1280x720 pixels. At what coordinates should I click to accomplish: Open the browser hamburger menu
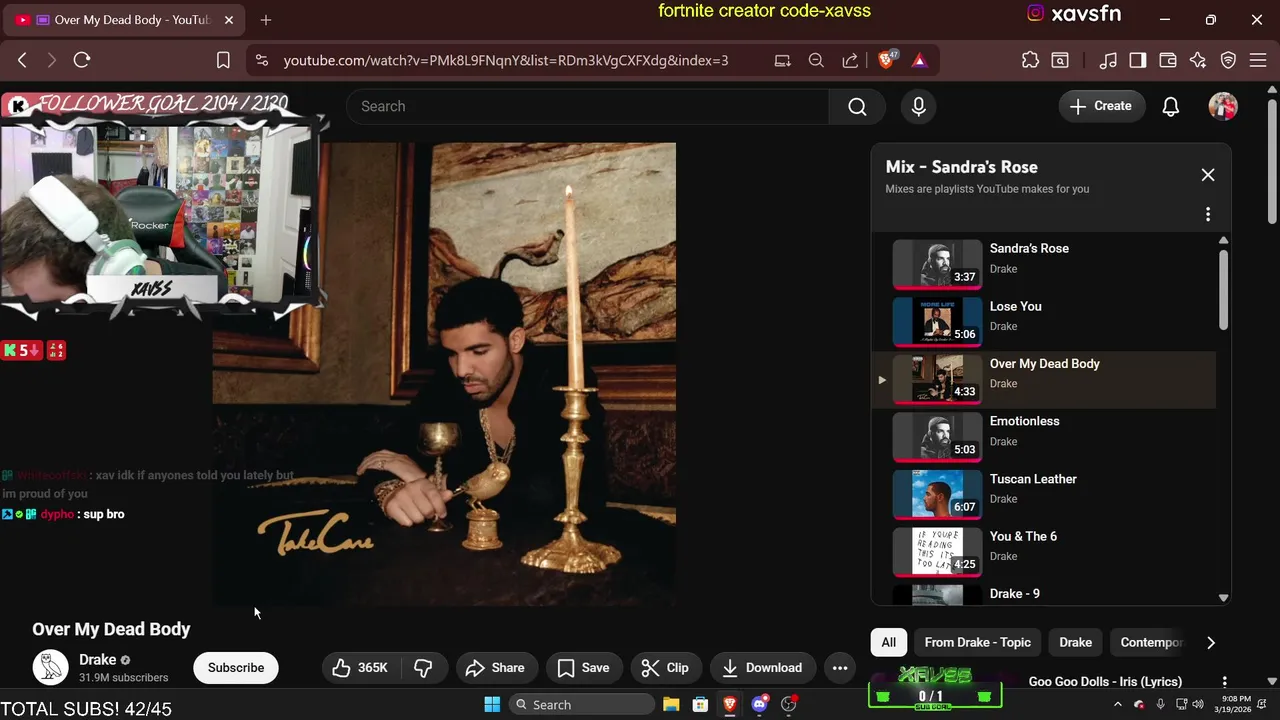tap(1258, 60)
